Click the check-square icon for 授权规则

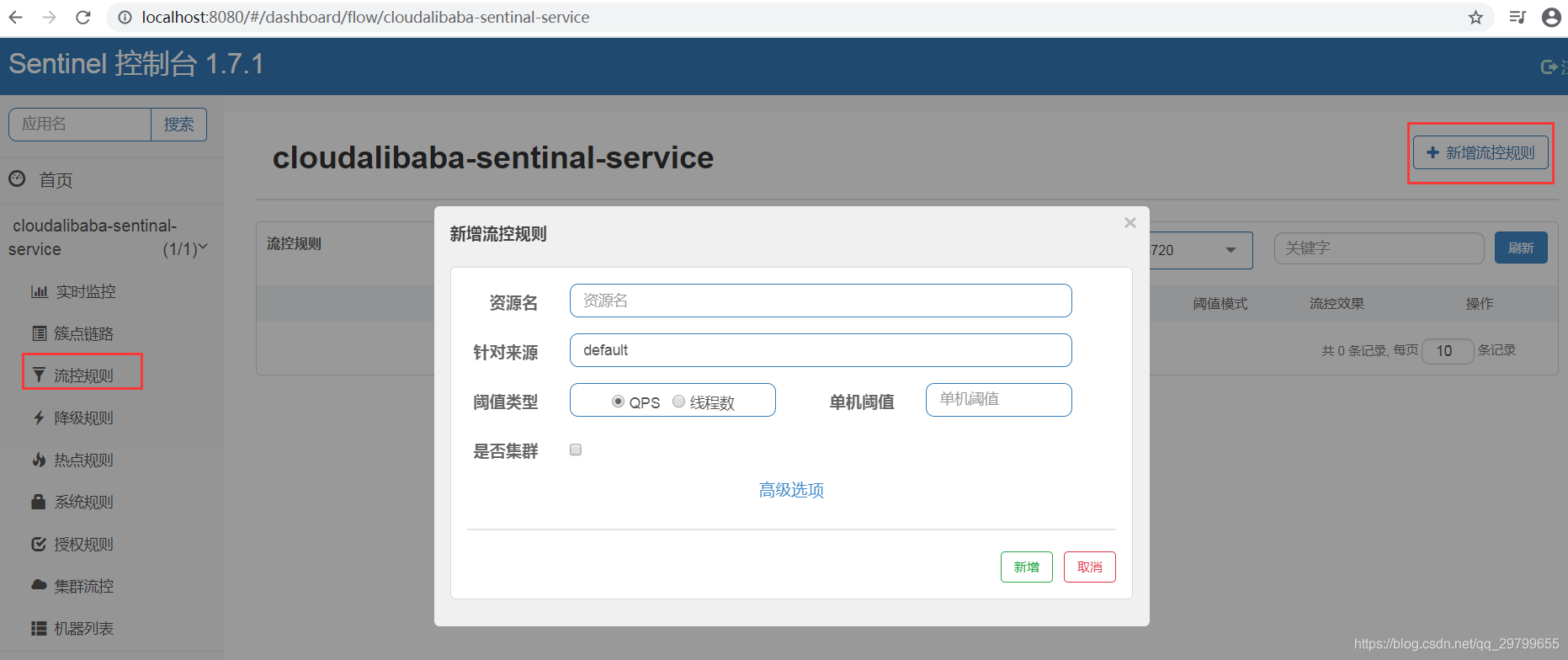tap(39, 544)
